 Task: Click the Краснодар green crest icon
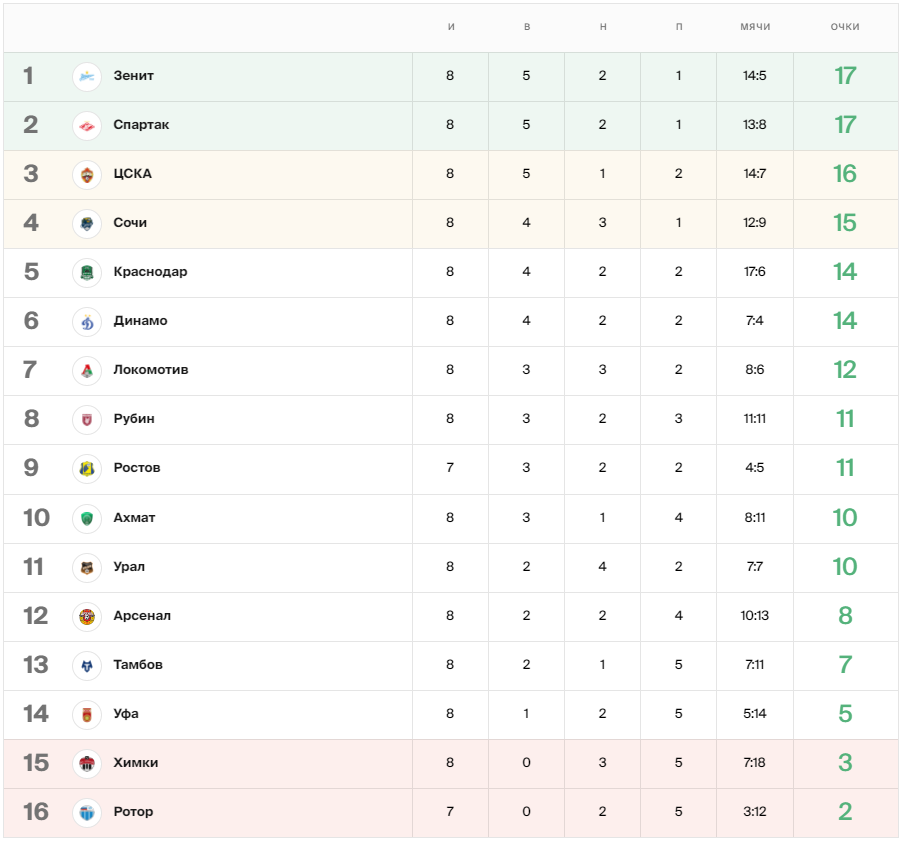tap(87, 272)
